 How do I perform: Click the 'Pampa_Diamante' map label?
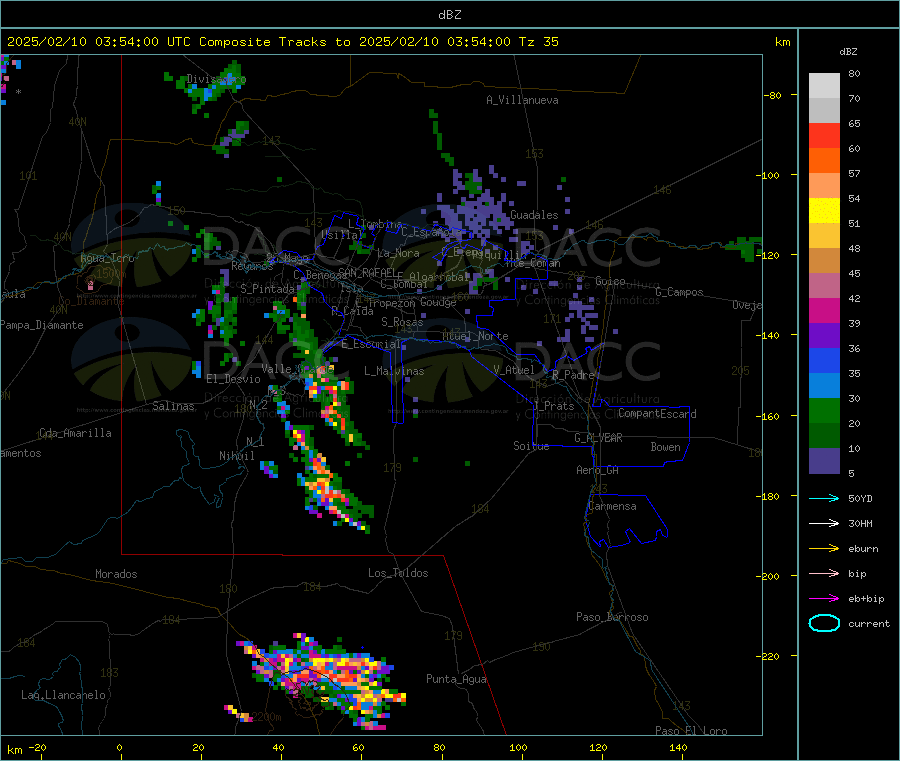(x=42, y=325)
